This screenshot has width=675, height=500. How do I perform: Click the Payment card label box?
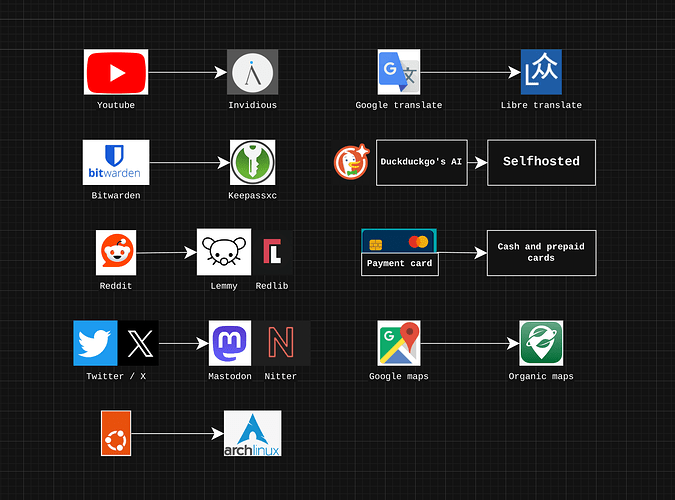[399, 264]
